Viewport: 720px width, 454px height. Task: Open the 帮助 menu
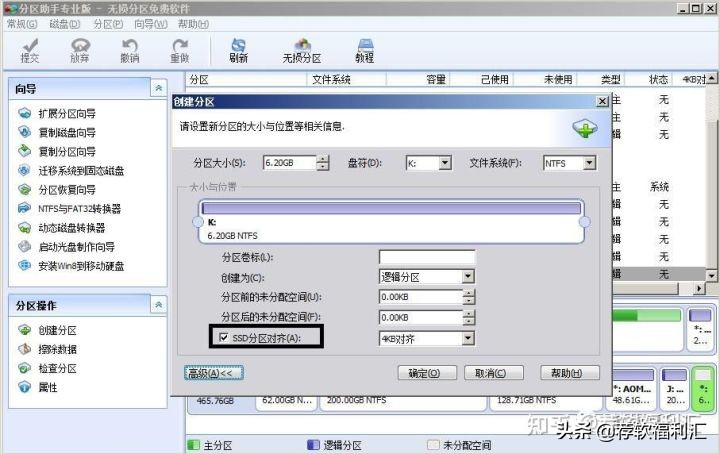(193, 24)
